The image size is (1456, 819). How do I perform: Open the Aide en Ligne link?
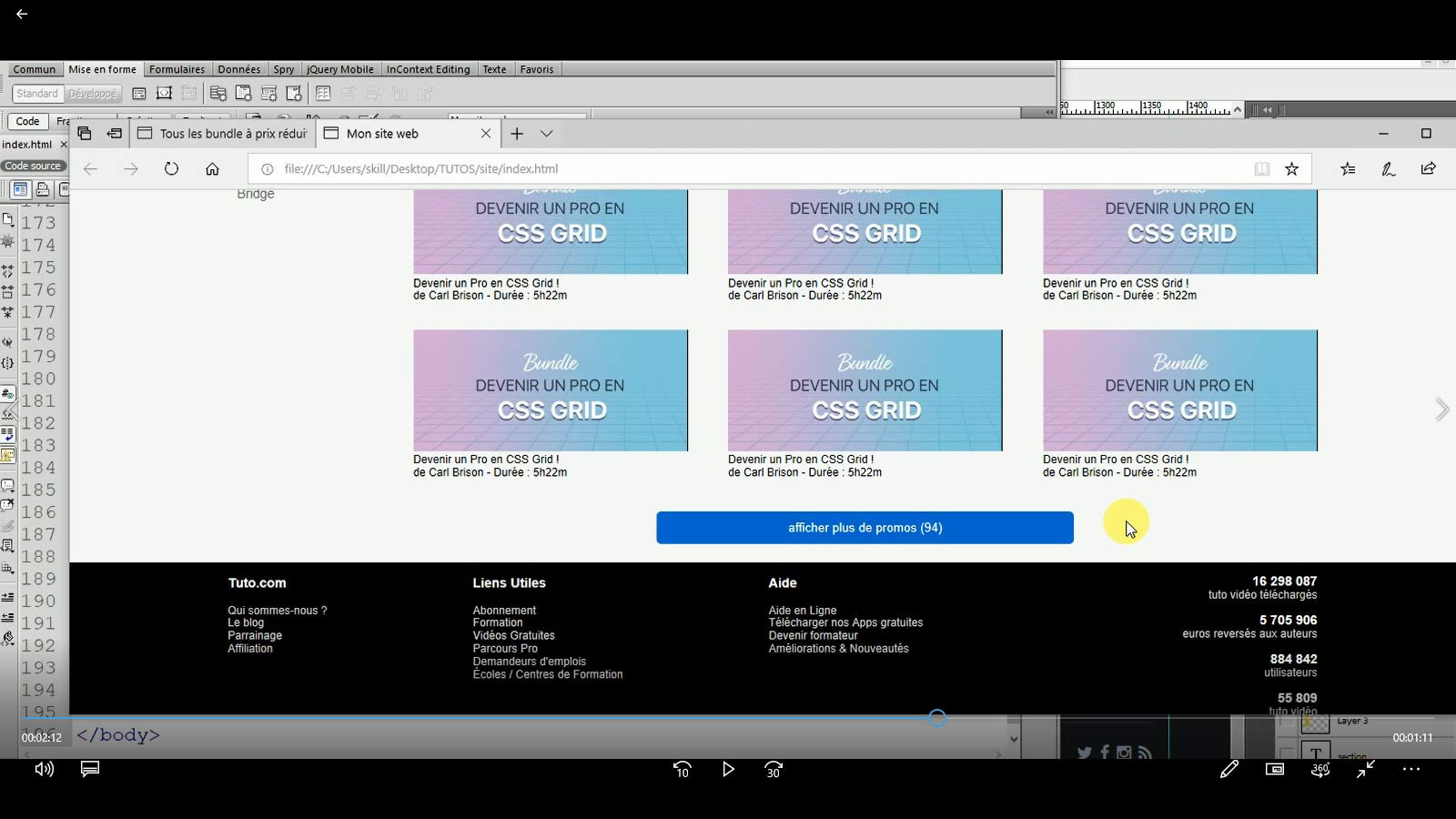click(803, 611)
